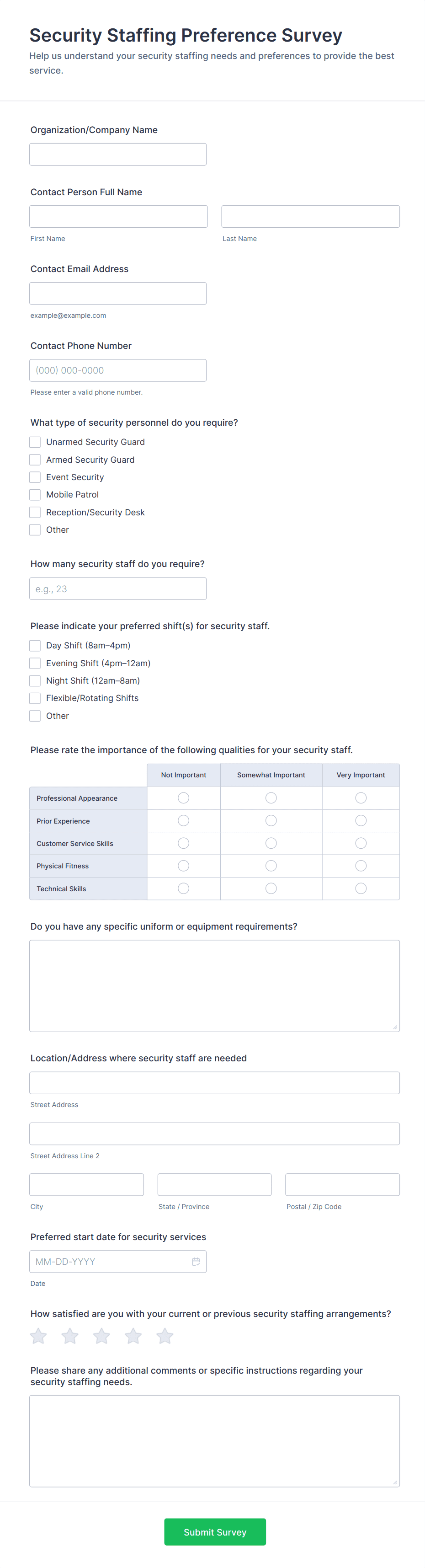Mark Physical Fitness as Very Important
Screen dimensions: 425x1568
(x=361, y=866)
